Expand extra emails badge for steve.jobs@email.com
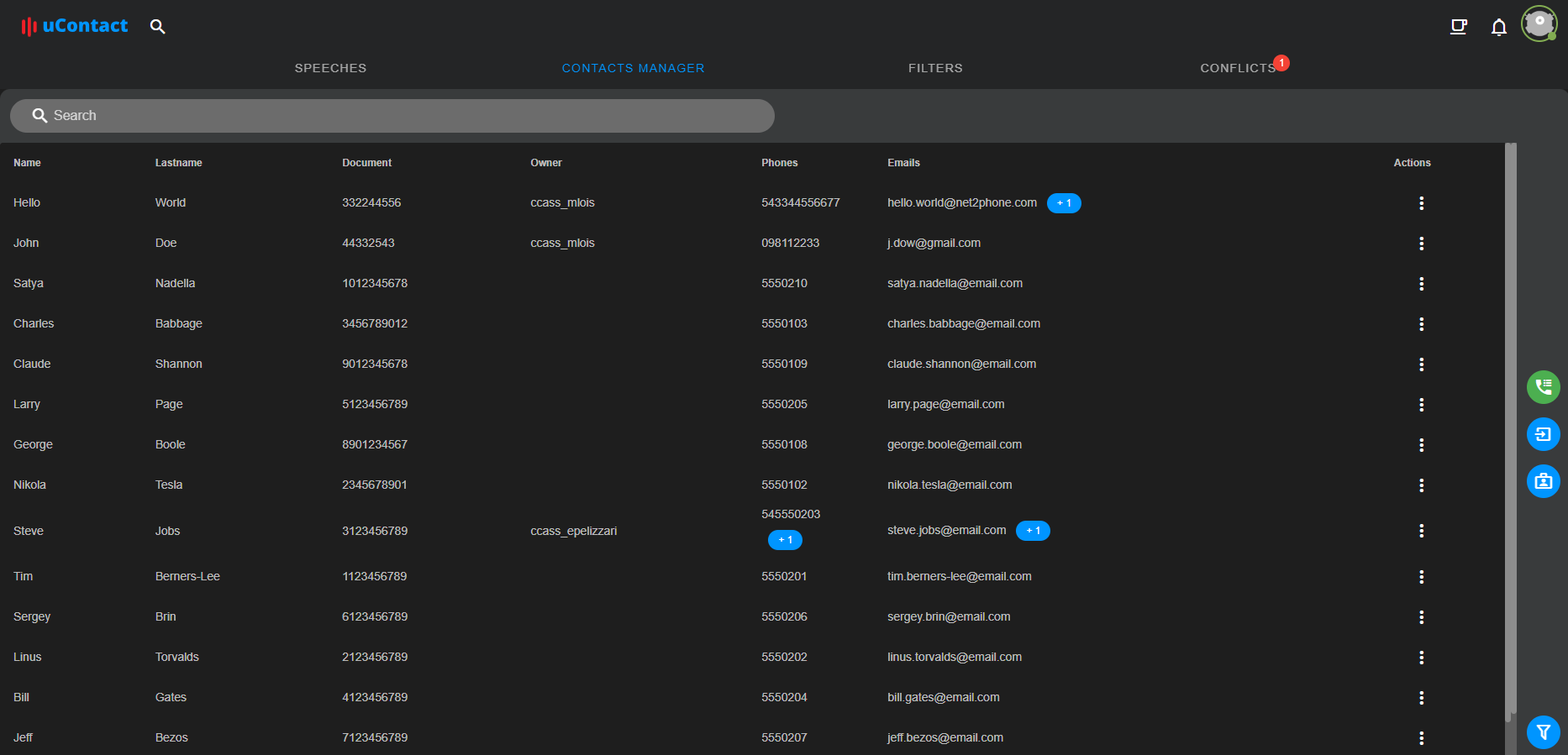The image size is (1568, 755). [1033, 531]
